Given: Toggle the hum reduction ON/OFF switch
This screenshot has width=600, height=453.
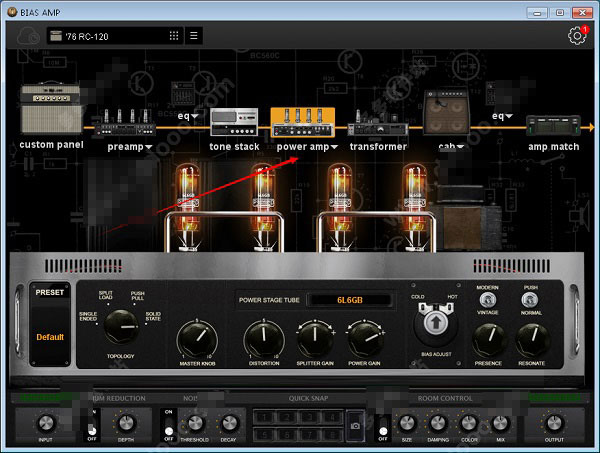Looking at the screenshot, I should [92, 425].
